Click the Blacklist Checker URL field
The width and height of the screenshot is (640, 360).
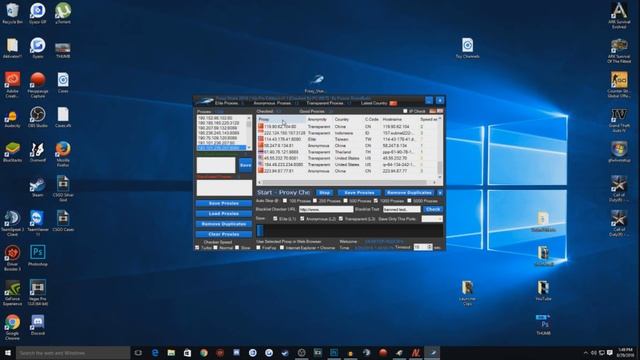tap(326, 209)
